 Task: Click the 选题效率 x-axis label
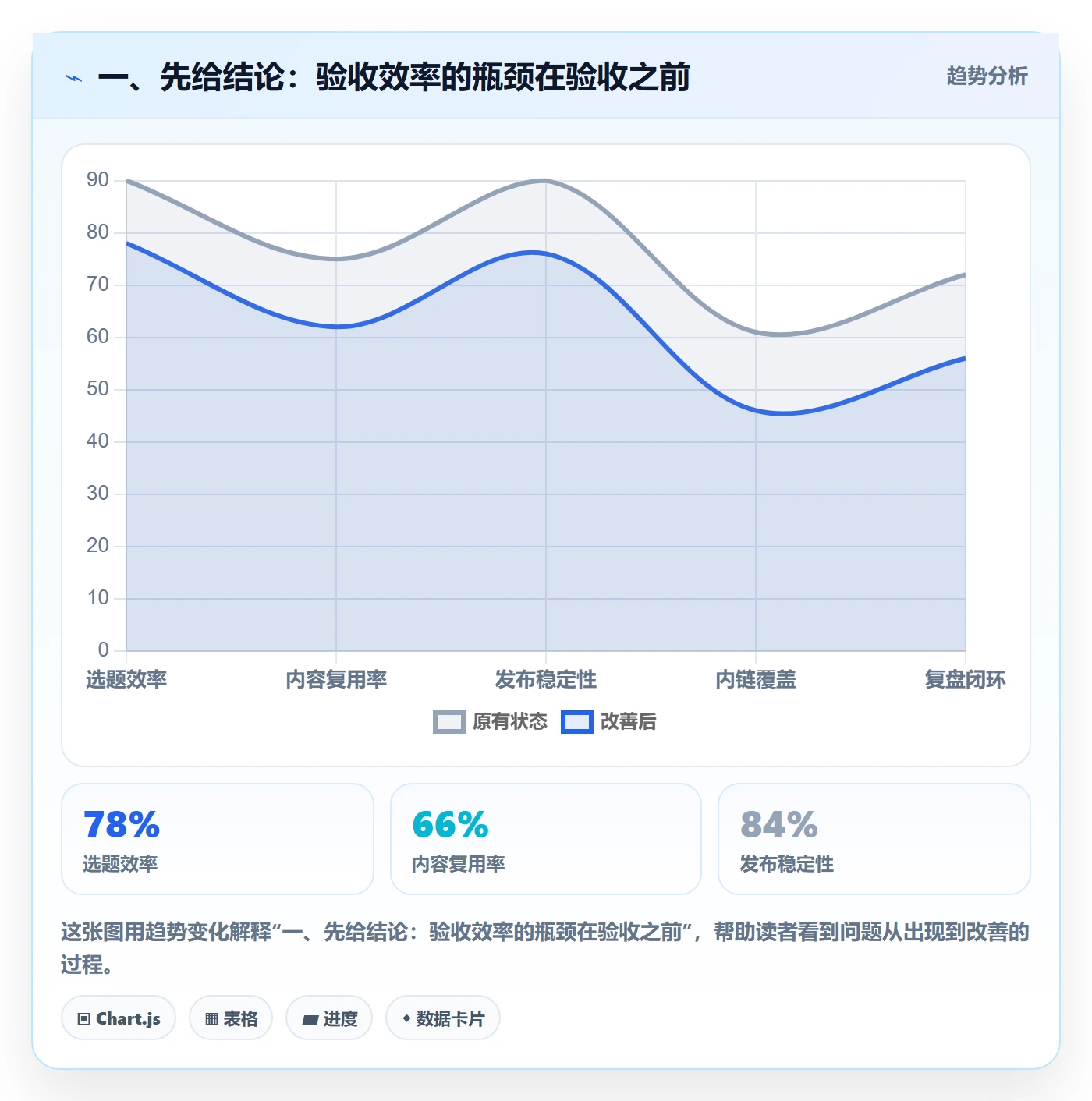click(x=126, y=680)
